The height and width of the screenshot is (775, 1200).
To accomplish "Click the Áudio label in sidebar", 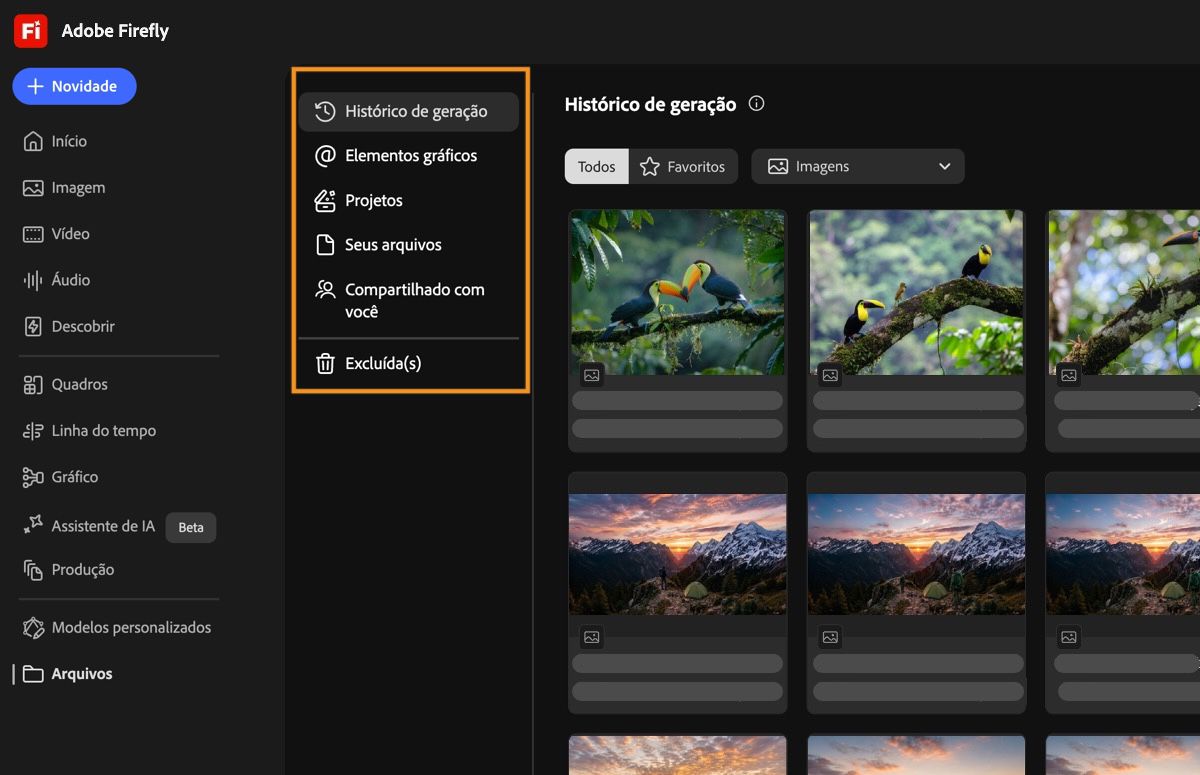I will coord(71,280).
